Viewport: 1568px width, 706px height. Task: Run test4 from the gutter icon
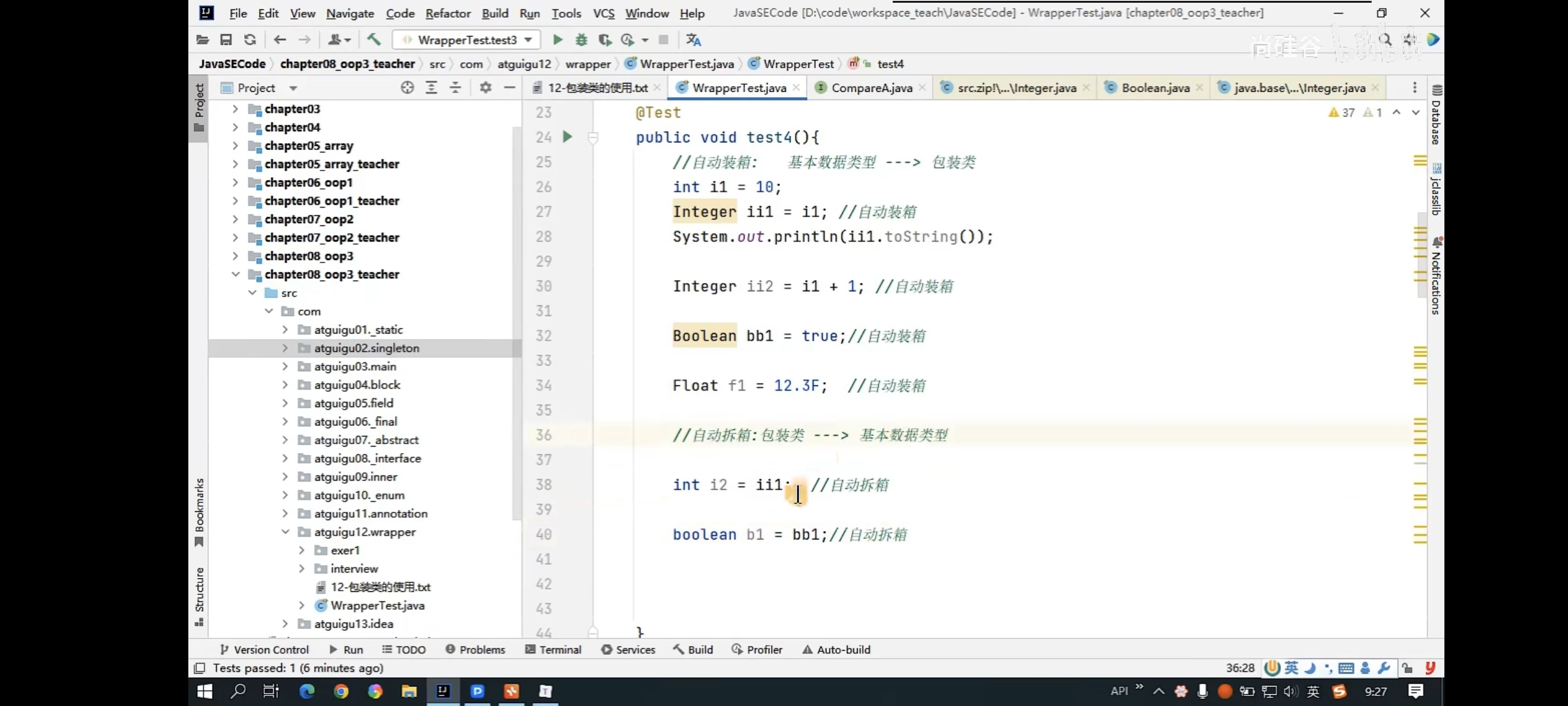click(567, 137)
